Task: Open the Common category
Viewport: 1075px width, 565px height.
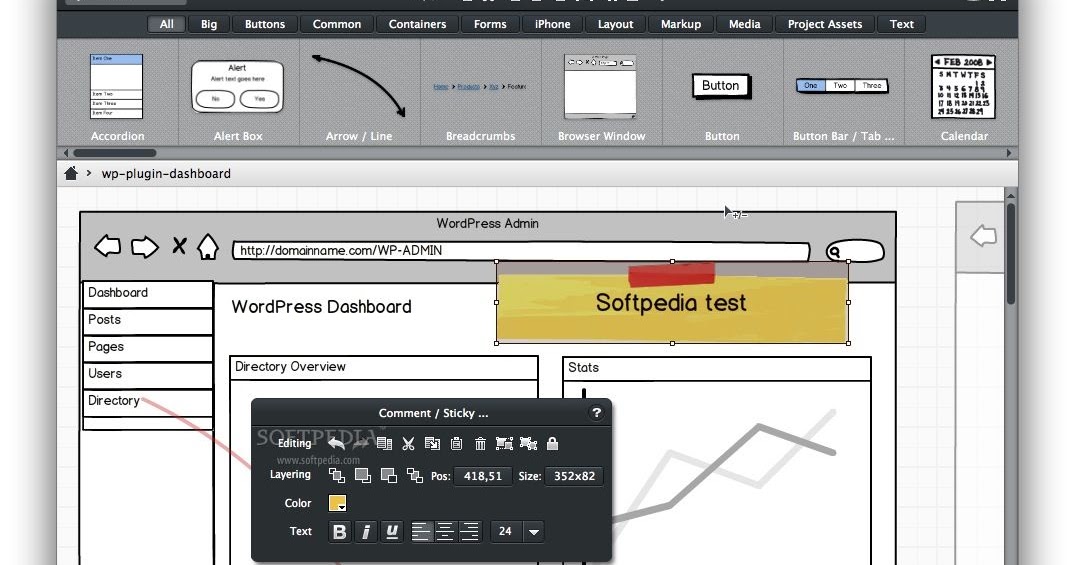Action: pos(337,24)
